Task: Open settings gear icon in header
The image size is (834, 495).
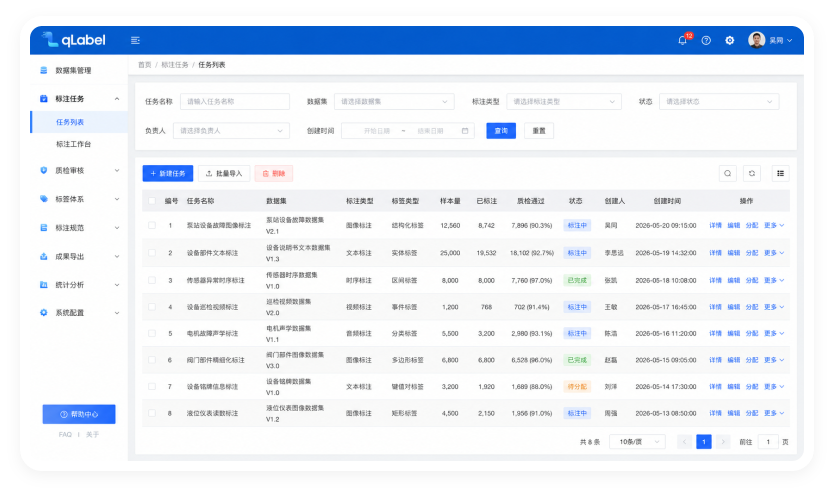Action: pos(729,40)
